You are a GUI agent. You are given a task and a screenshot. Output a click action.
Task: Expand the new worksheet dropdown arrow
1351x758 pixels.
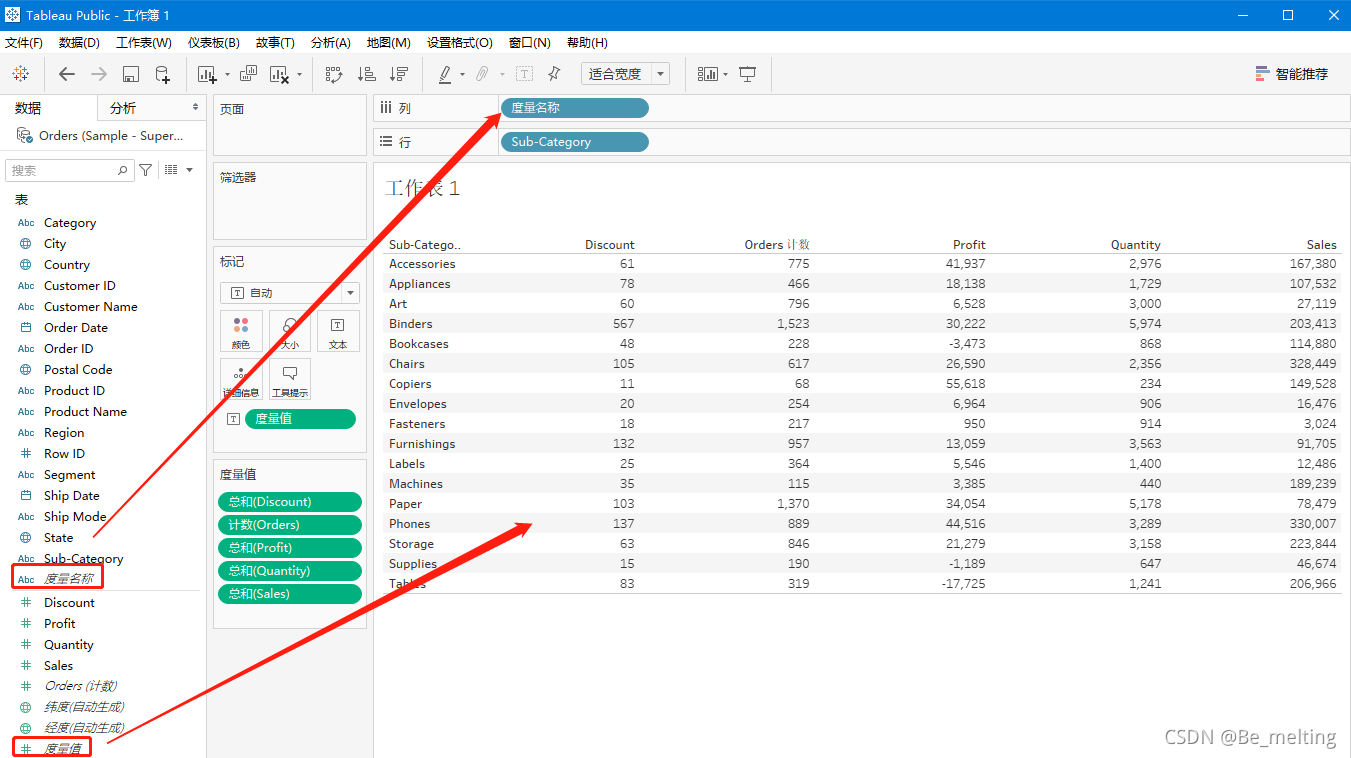click(227, 75)
